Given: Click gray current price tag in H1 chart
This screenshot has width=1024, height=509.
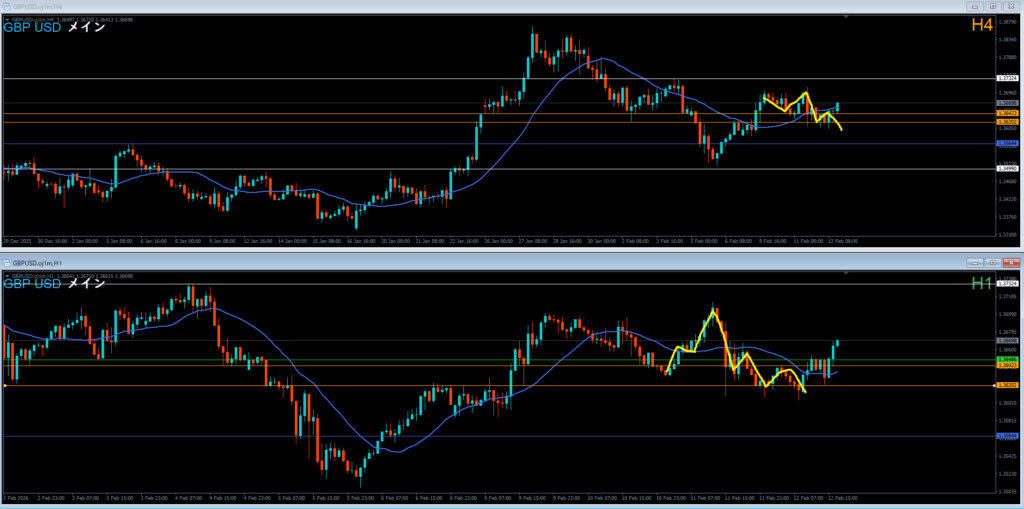Looking at the screenshot, I should pyautogui.click(x=1006, y=341).
